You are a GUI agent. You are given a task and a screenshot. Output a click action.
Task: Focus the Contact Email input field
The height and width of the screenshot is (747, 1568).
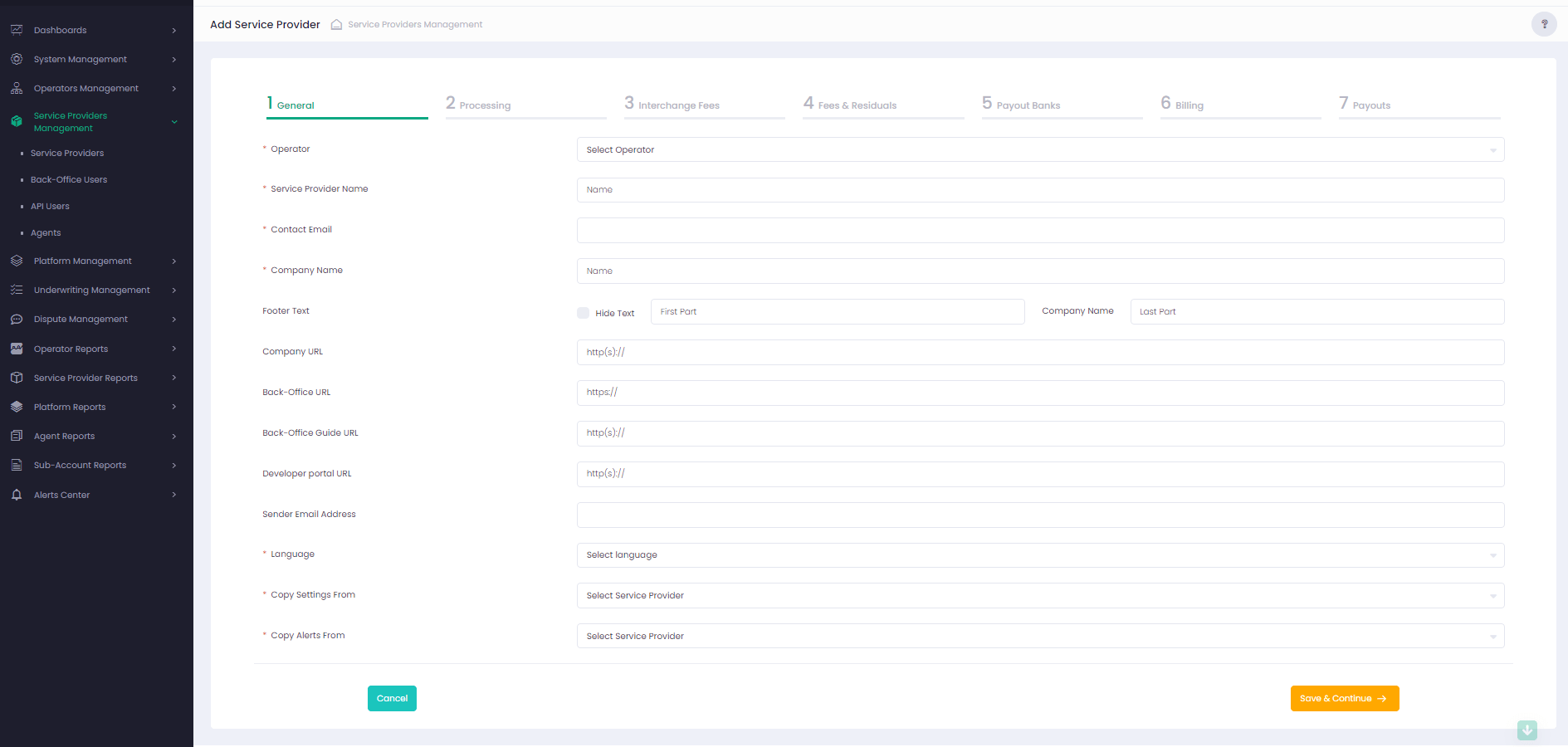(x=1039, y=231)
